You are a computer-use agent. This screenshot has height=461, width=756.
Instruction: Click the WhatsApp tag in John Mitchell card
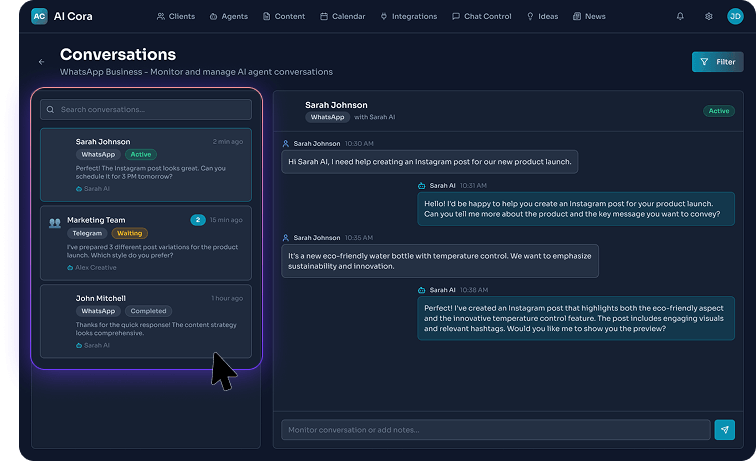pyautogui.click(x=98, y=311)
